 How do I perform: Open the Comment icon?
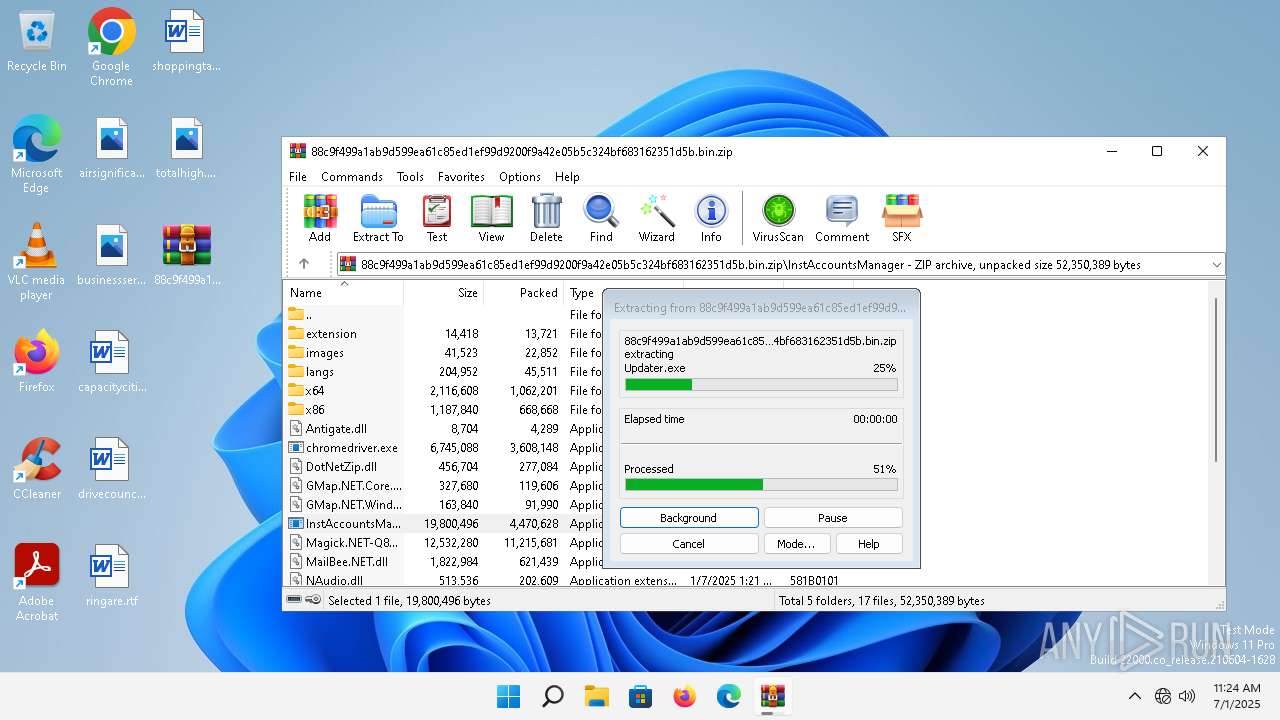click(842, 218)
